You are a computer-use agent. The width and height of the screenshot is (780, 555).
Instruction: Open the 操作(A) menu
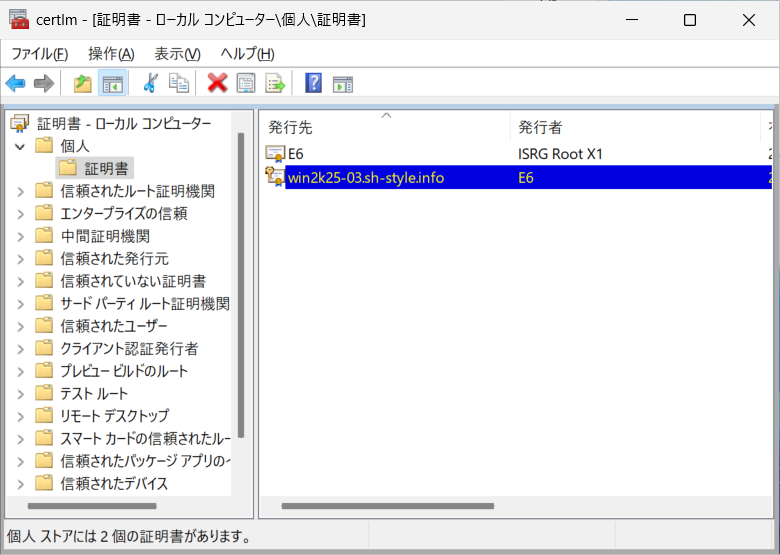[111, 54]
